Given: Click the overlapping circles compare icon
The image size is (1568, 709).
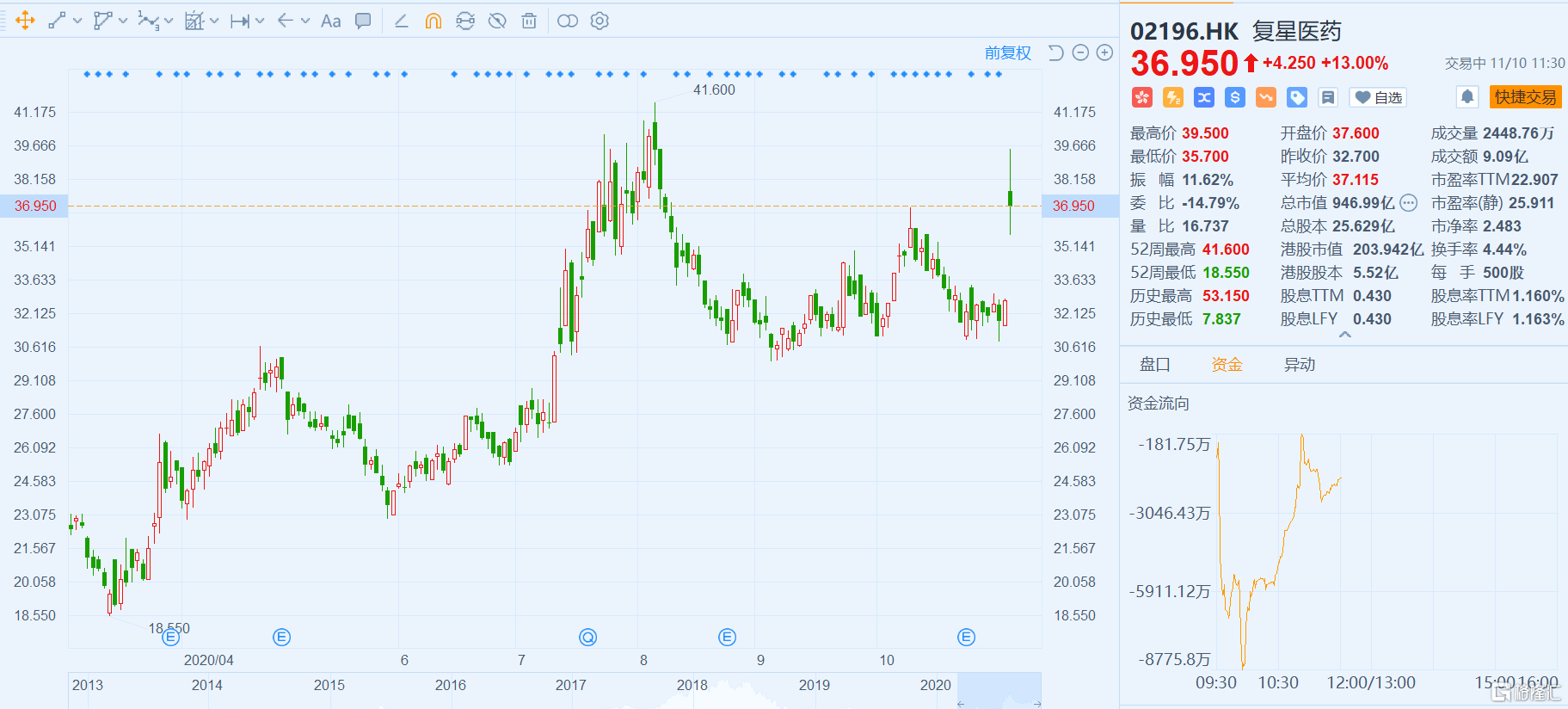Looking at the screenshot, I should coord(568,21).
